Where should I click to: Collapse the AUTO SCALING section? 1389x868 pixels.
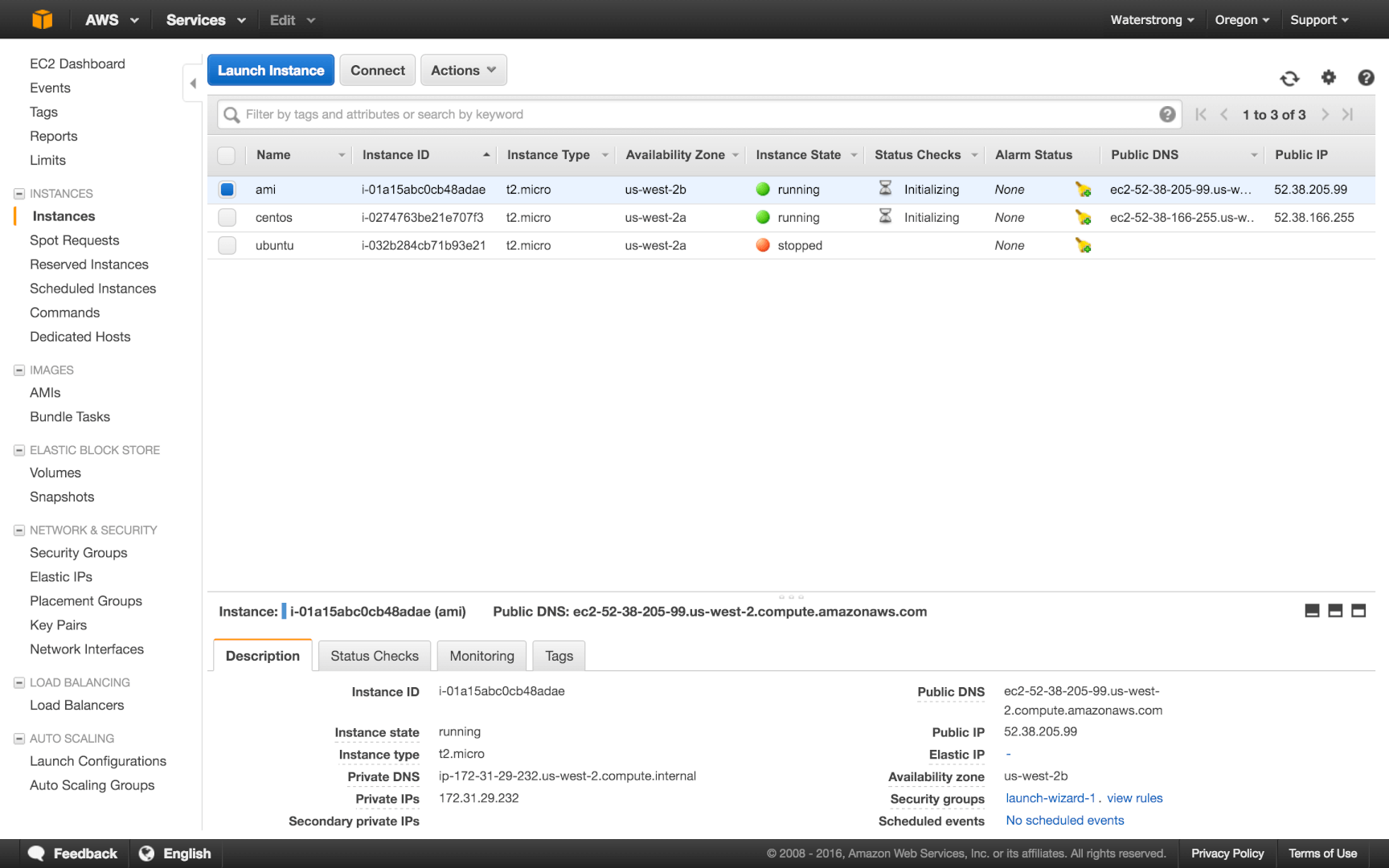[x=19, y=739]
